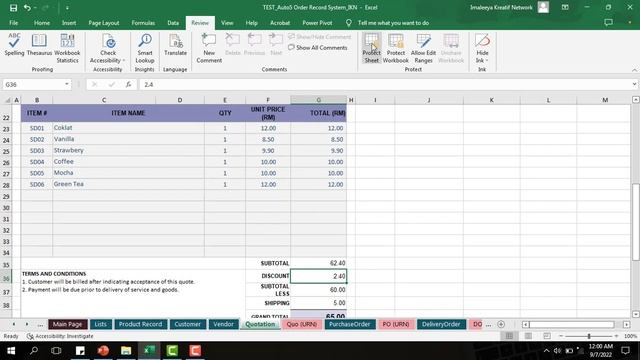Open the Power Pivot tab
The height and width of the screenshot is (360, 640).
pyautogui.click(x=317, y=23)
